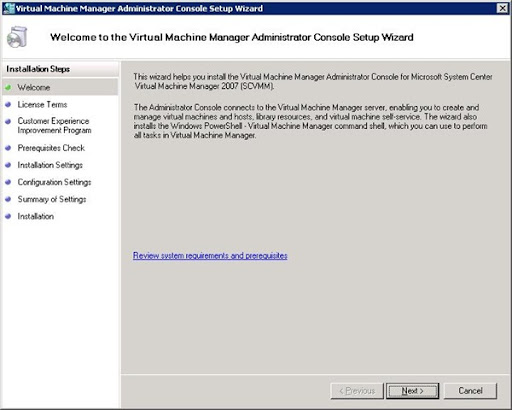The width and height of the screenshot is (512, 410).
Task: Select the License Terms step
Action: point(42,105)
